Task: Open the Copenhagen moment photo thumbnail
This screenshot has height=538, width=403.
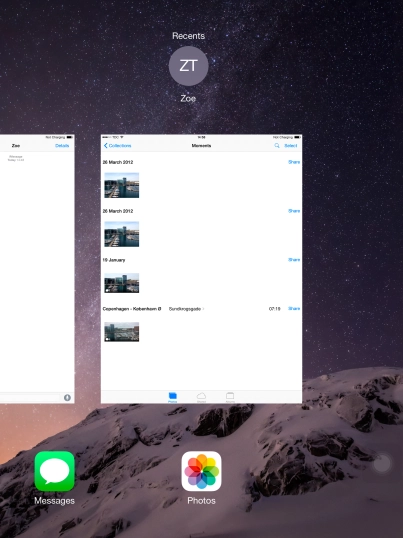Action: 122,332
